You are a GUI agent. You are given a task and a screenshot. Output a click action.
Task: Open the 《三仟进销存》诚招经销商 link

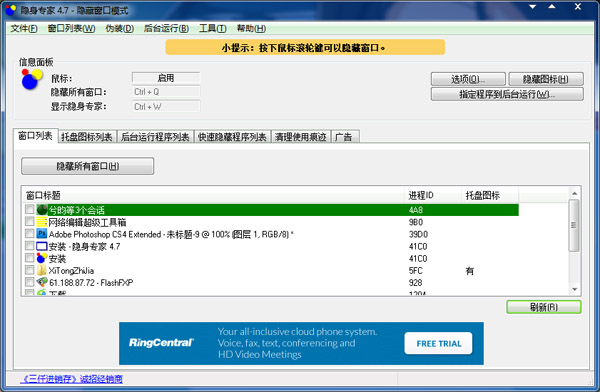tap(71, 379)
